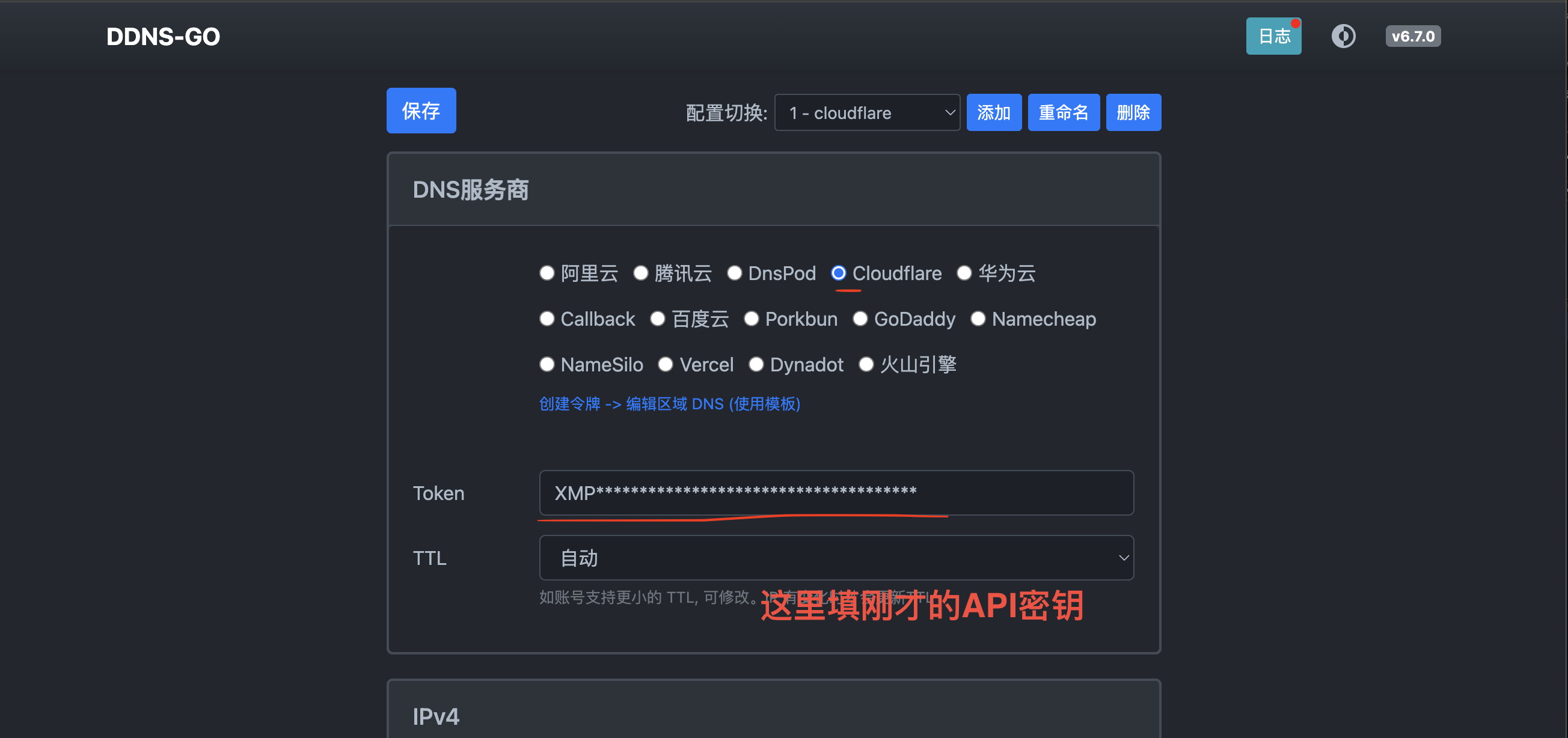Select the Porkbun radio button
Image resolution: width=1568 pixels, height=738 pixels.
(751, 319)
